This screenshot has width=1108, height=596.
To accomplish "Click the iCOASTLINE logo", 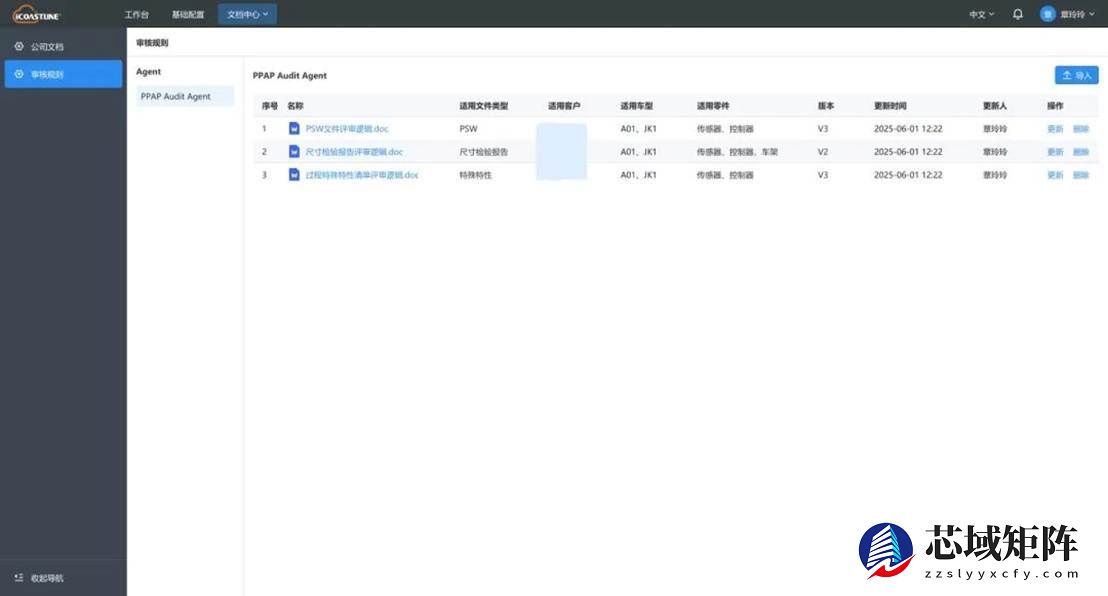I will point(35,13).
